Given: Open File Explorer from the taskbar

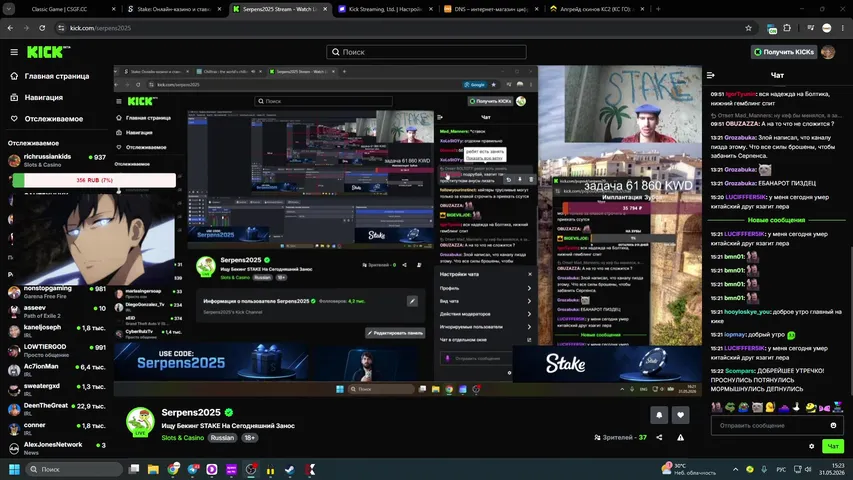Looking at the screenshot, I should coord(153,469).
